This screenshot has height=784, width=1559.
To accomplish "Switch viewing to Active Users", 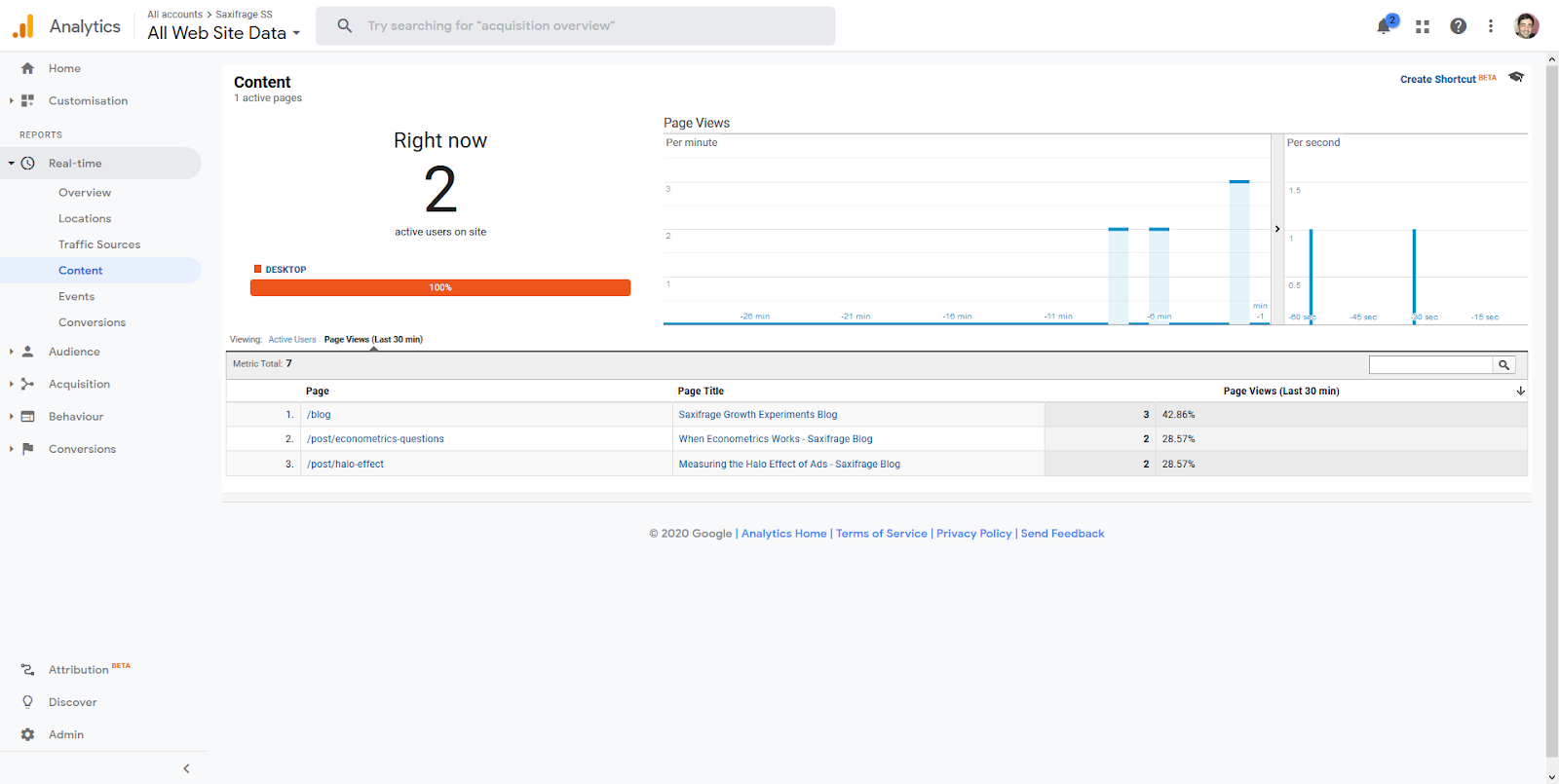I will [292, 340].
